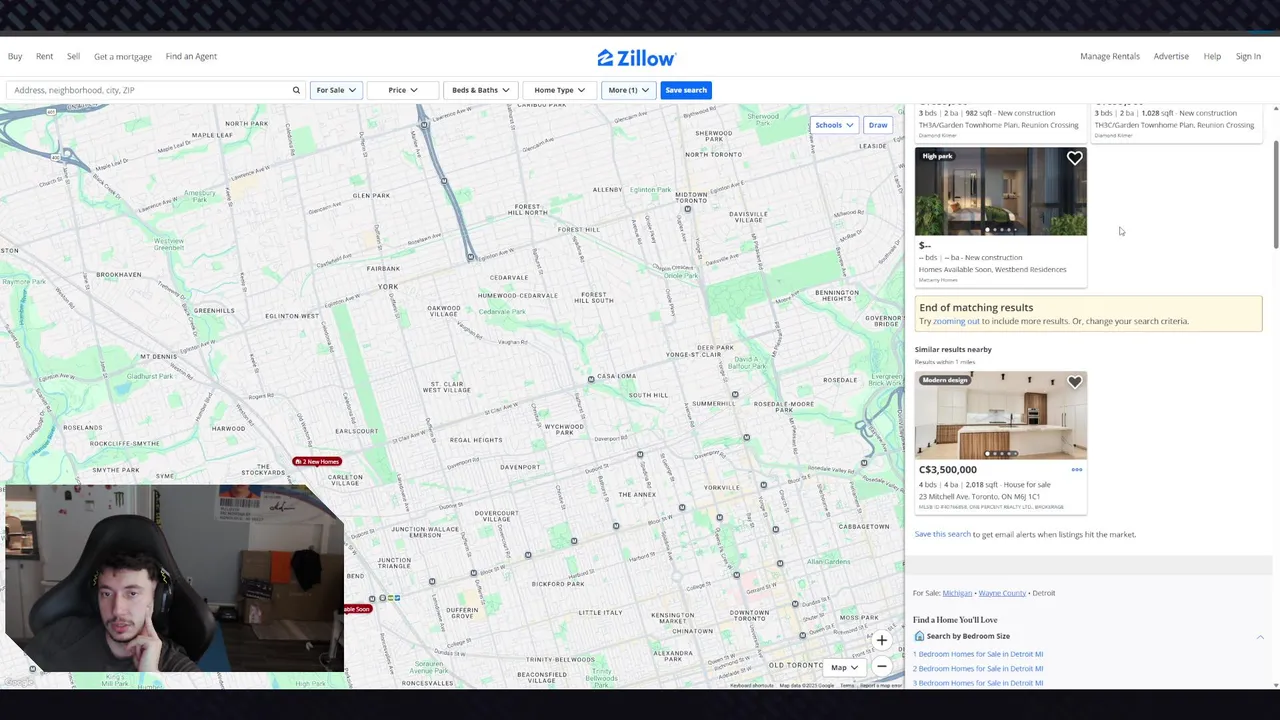
Task: Click 'Save this search' link
Action: click(x=942, y=534)
